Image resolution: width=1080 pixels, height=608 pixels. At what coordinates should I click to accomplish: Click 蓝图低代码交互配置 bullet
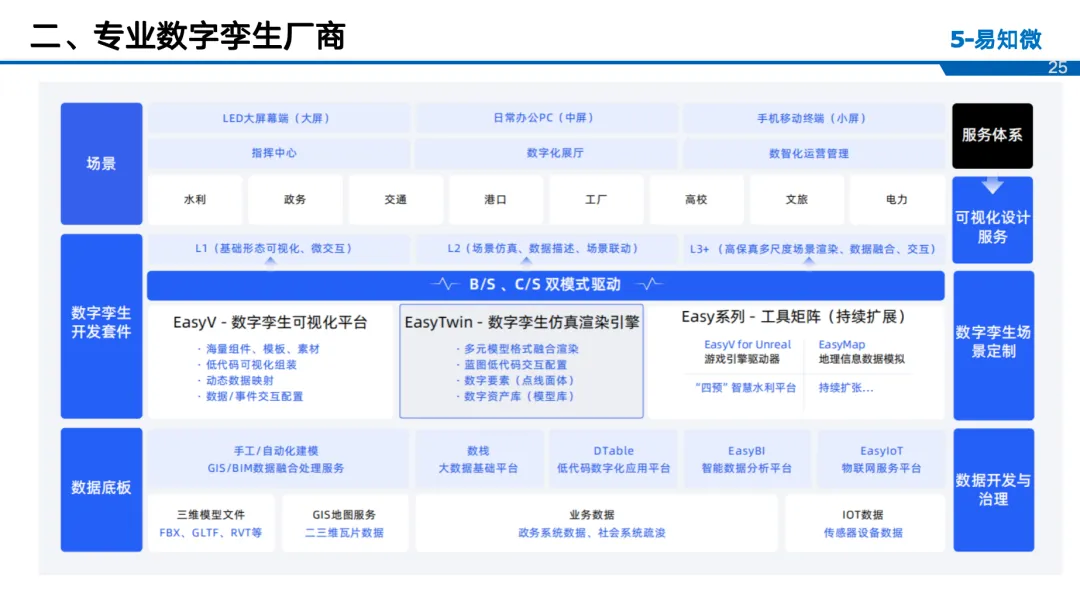[512, 365]
